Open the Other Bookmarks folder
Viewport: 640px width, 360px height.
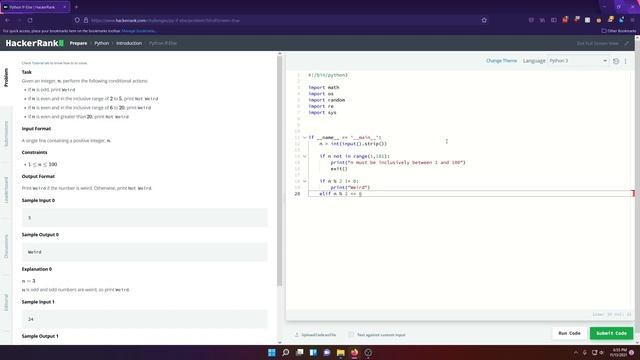coord(618,31)
